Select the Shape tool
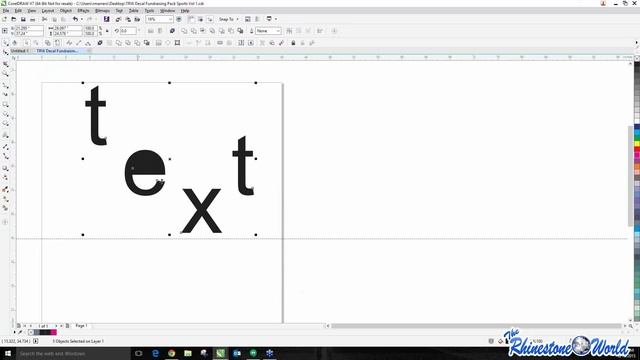Screen dimensions: 640x360 coord(5,53)
